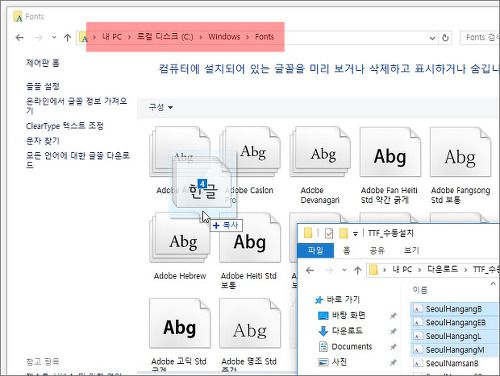Viewport: 500px width, 376px height.
Task: Open 보기 ribbon tab in TTF_수동설치 window
Action: tap(411, 250)
